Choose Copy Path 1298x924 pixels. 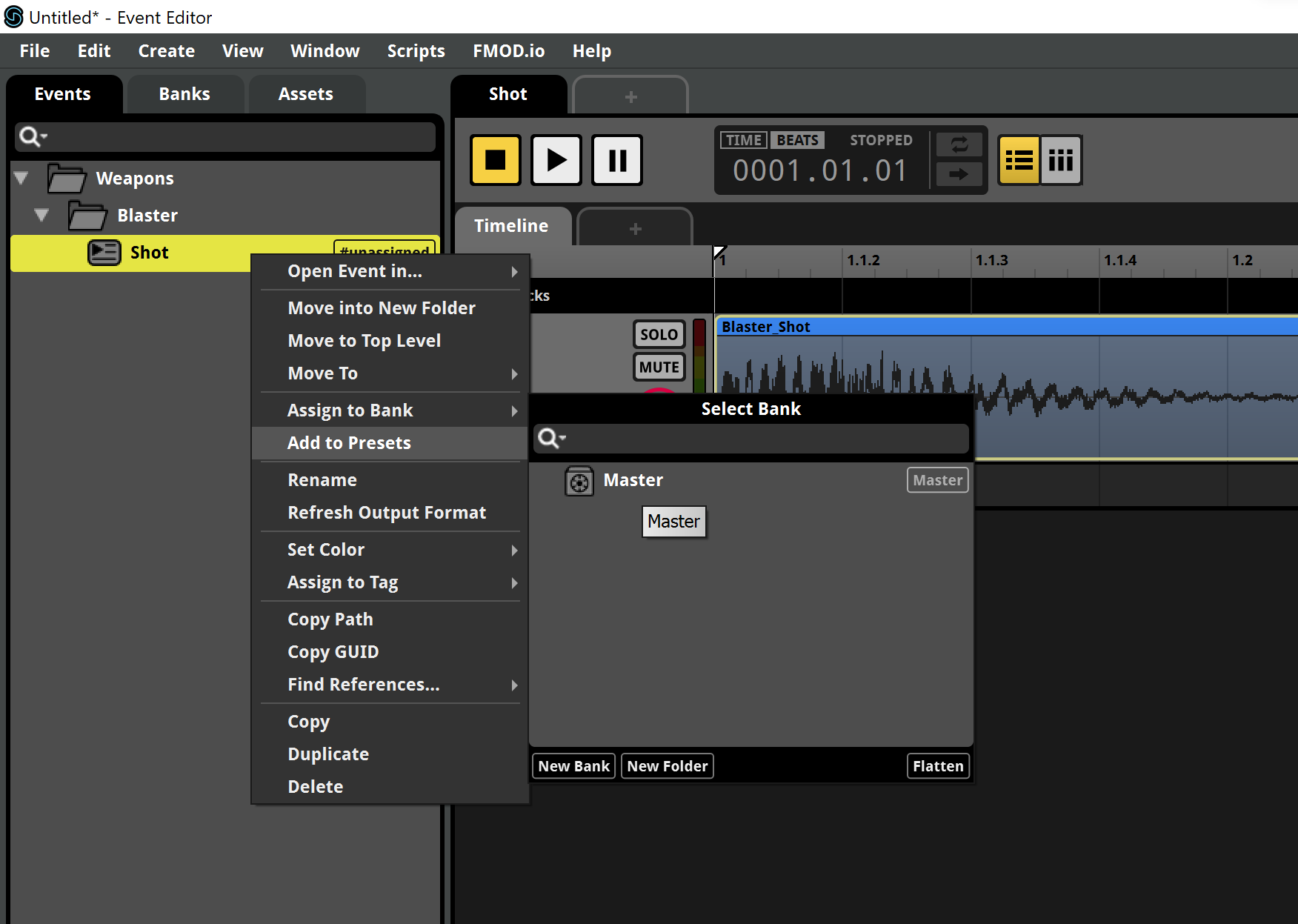pos(390,619)
